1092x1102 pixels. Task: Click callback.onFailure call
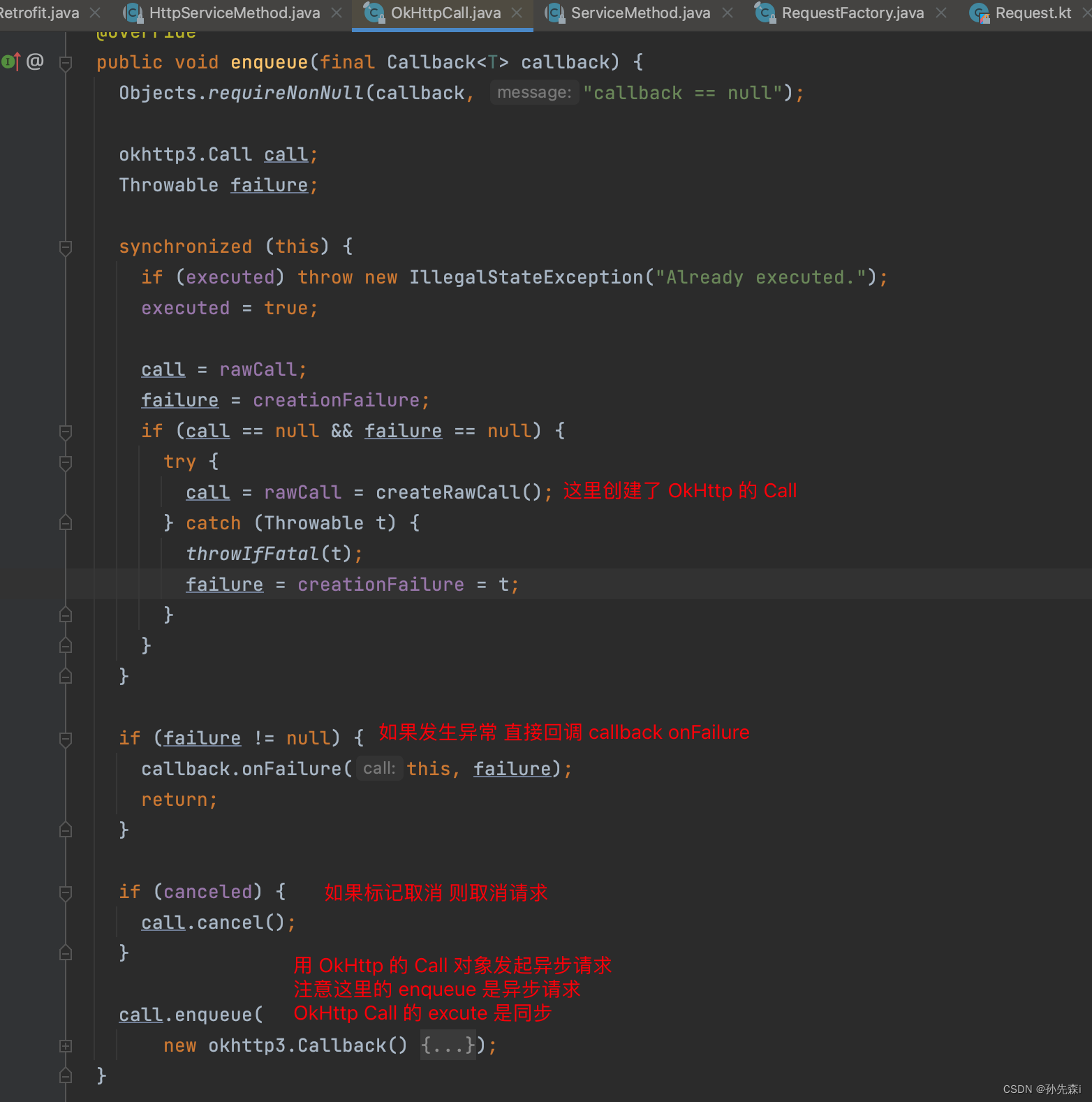tap(242, 769)
